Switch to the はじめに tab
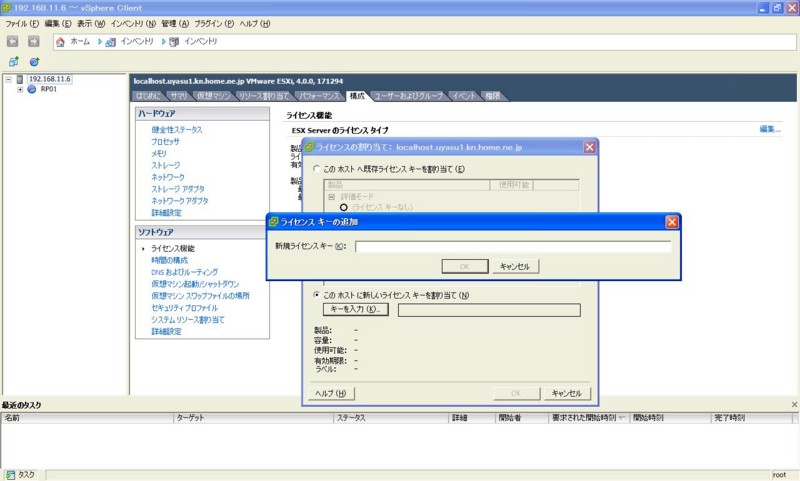This screenshot has height=481, width=800. (x=148, y=96)
